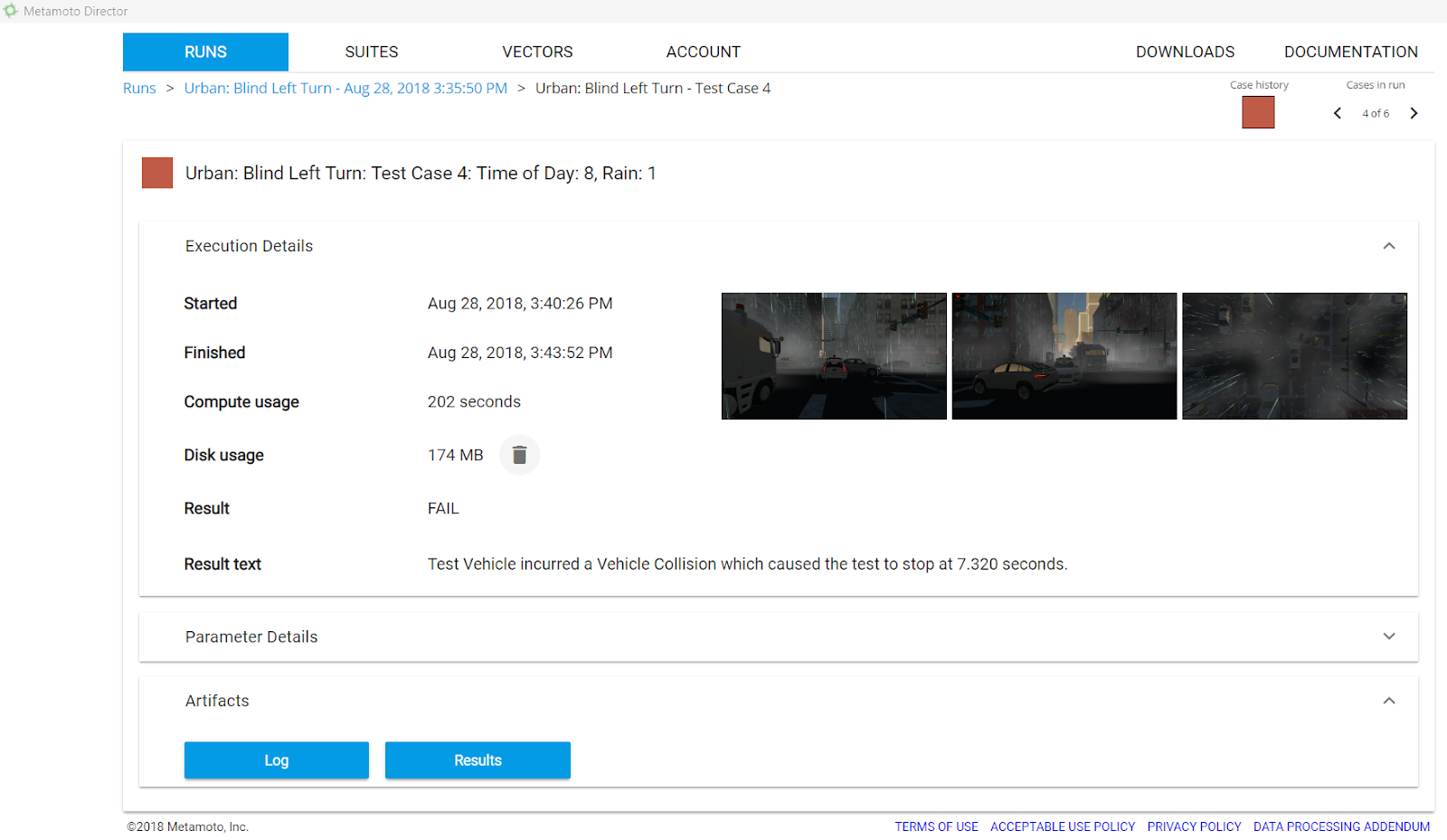Click the 'Result text' field label
The height and width of the screenshot is (840, 1447).
[x=222, y=564]
